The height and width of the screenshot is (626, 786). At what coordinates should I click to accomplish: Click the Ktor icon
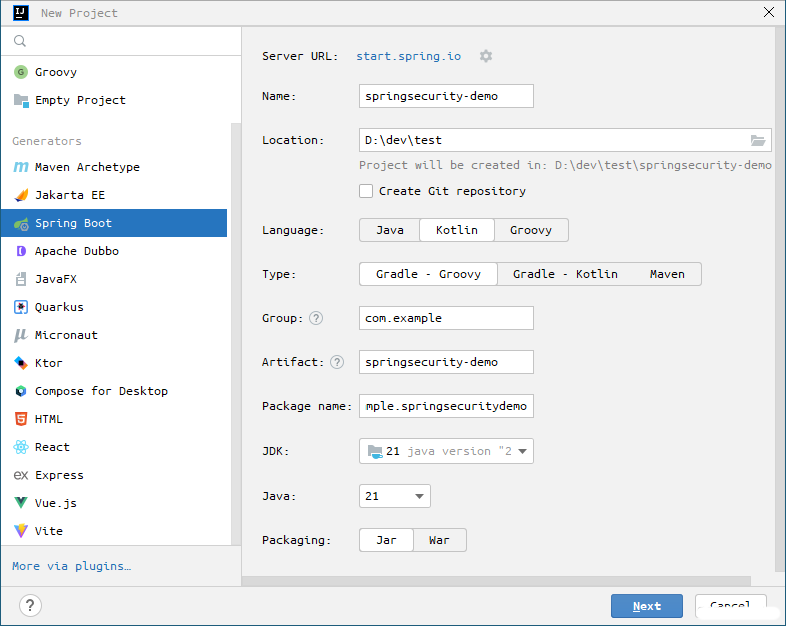click(x=21, y=363)
